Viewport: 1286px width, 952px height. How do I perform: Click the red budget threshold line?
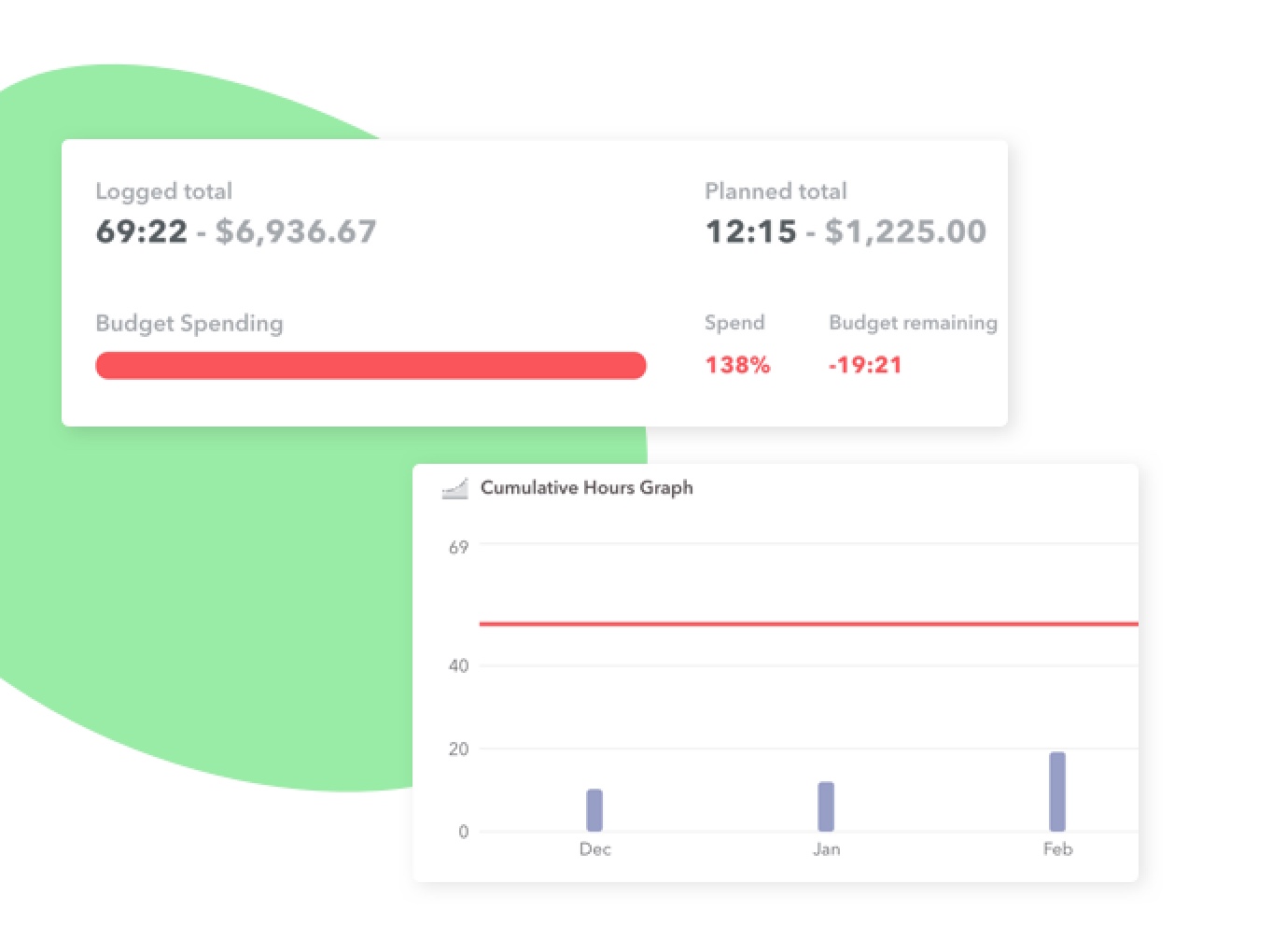point(808,623)
